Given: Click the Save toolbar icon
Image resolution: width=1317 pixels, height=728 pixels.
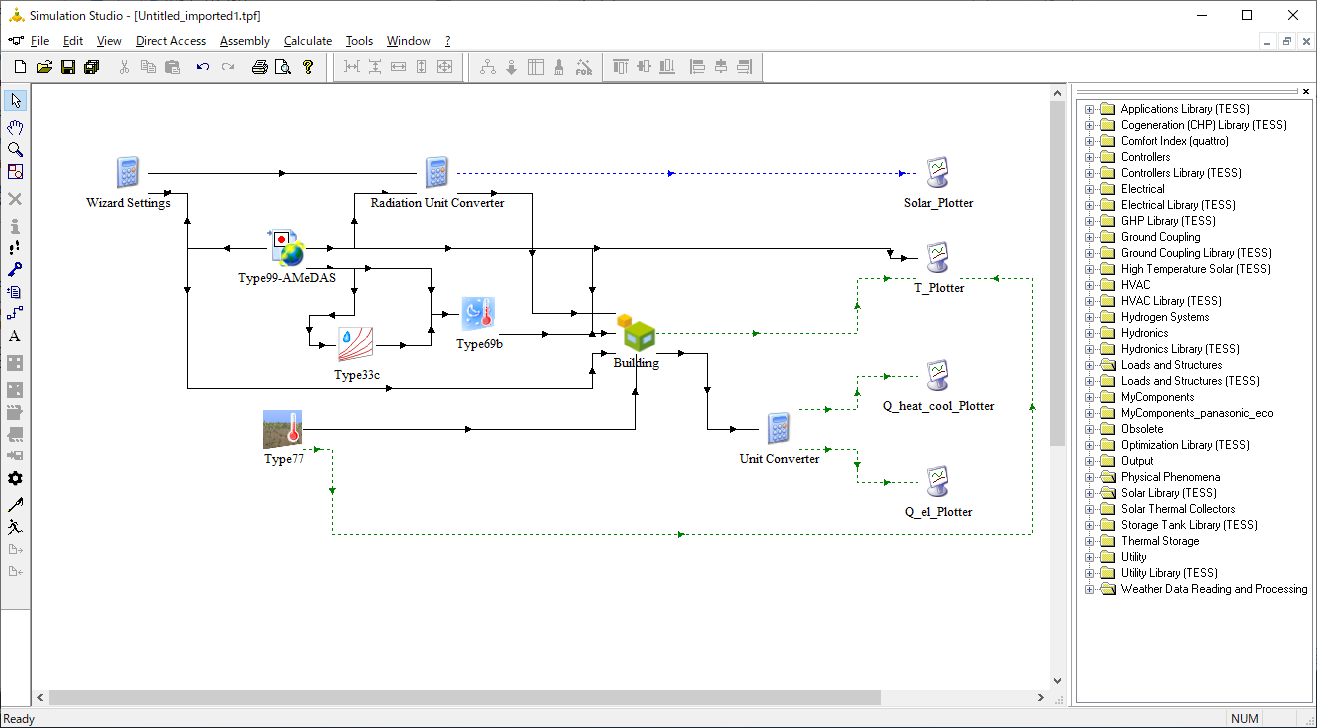Looking at the screenshot, I should tap(68, 67).
